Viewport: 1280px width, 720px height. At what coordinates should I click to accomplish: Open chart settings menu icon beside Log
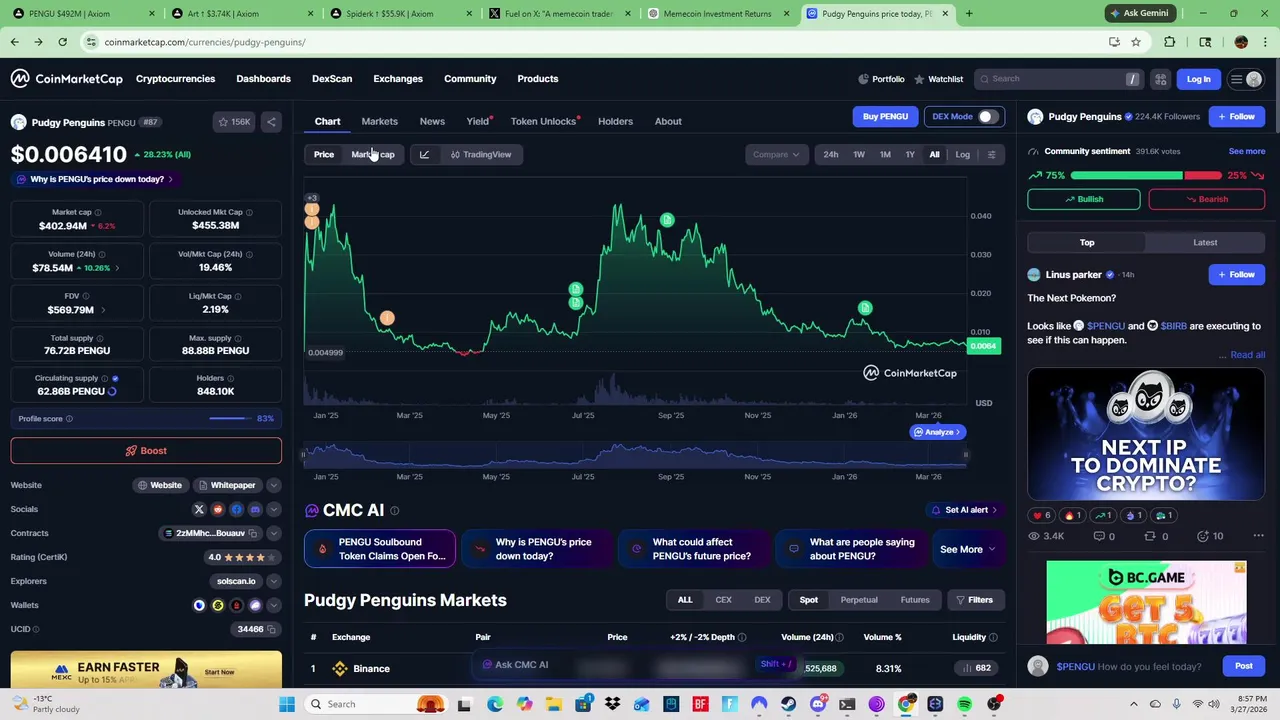[x=991, y=154]
